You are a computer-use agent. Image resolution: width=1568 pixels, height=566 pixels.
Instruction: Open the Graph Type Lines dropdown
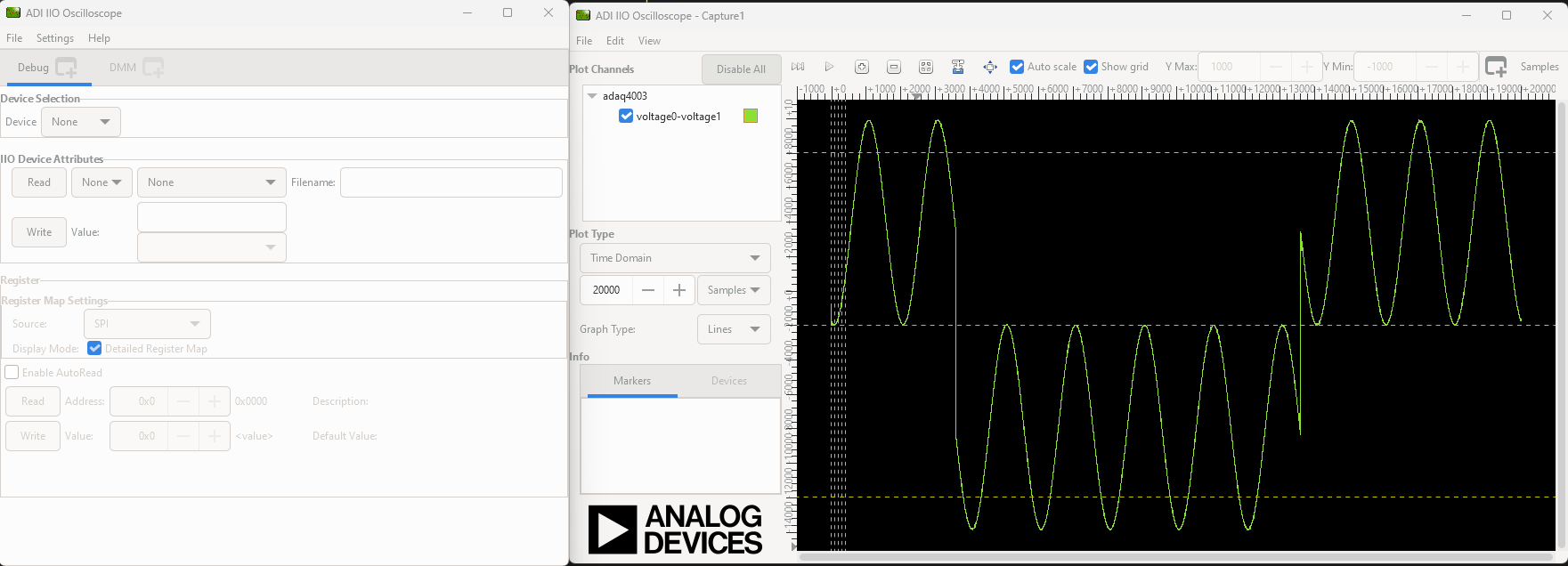[734, 329]
